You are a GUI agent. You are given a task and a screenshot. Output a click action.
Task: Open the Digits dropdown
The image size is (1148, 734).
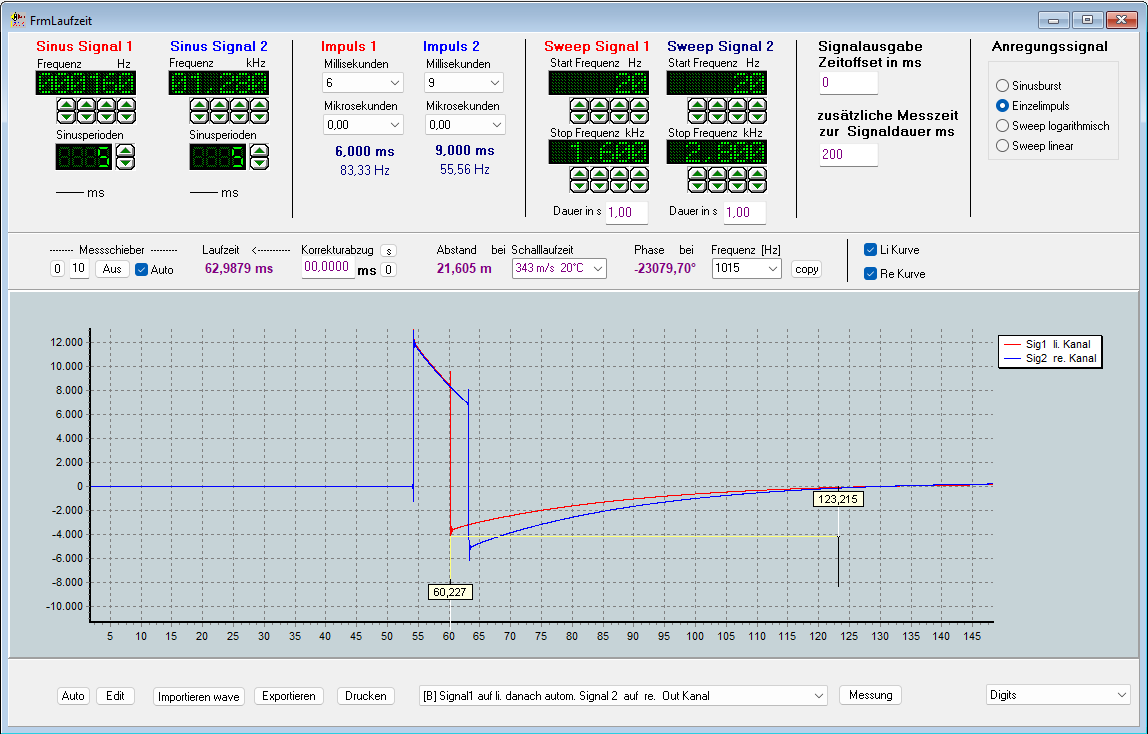(1058, 695)
